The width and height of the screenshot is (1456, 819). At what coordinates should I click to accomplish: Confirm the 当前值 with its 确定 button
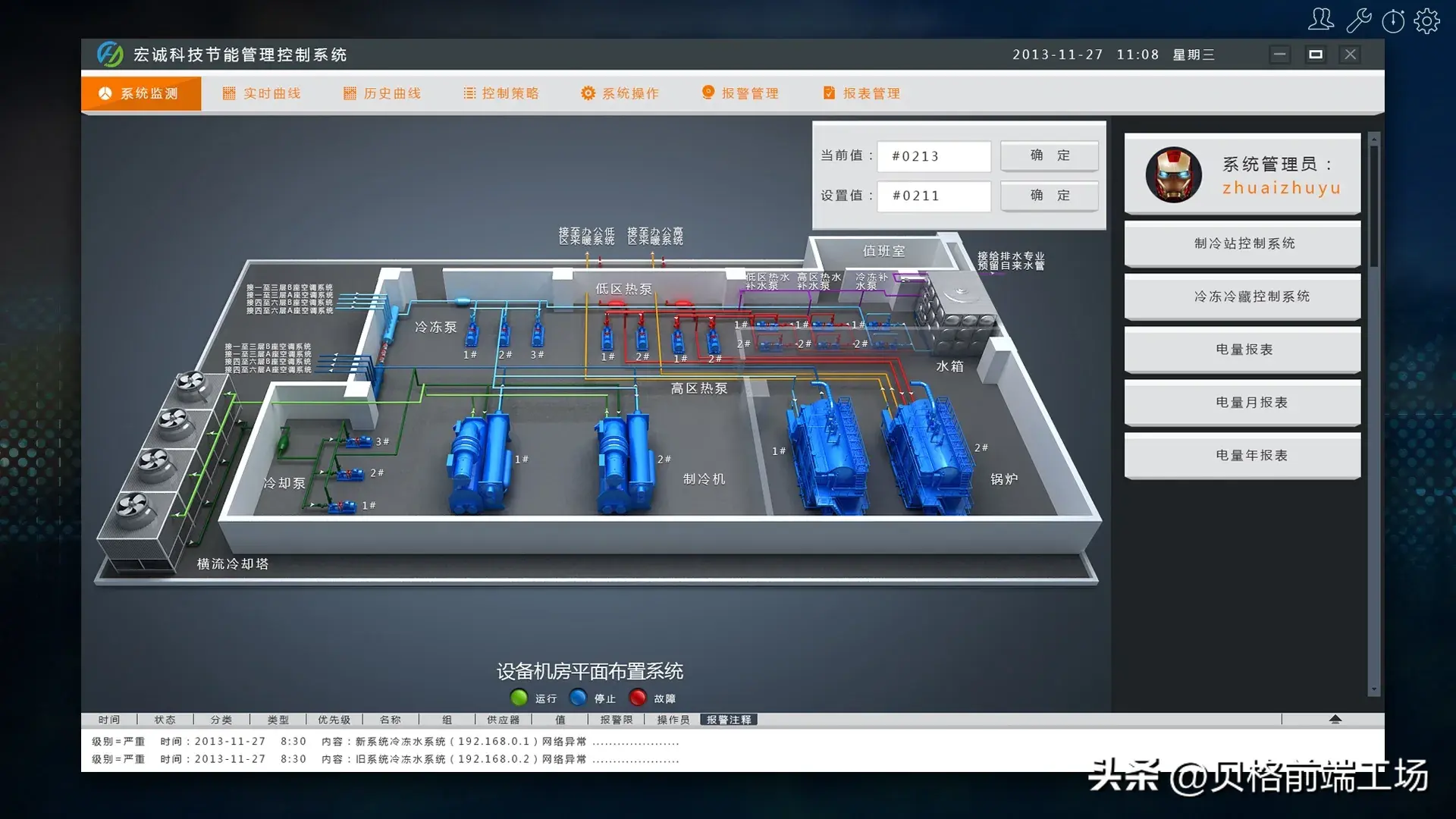pos(1050,155)
